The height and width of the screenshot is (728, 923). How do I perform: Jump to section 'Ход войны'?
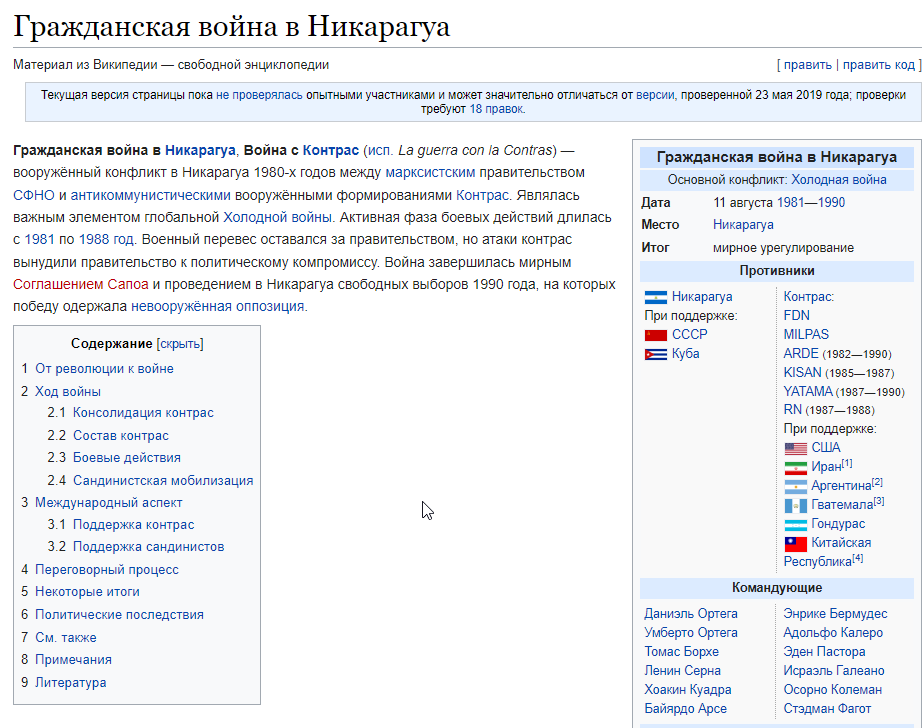(x=68, y=392)
